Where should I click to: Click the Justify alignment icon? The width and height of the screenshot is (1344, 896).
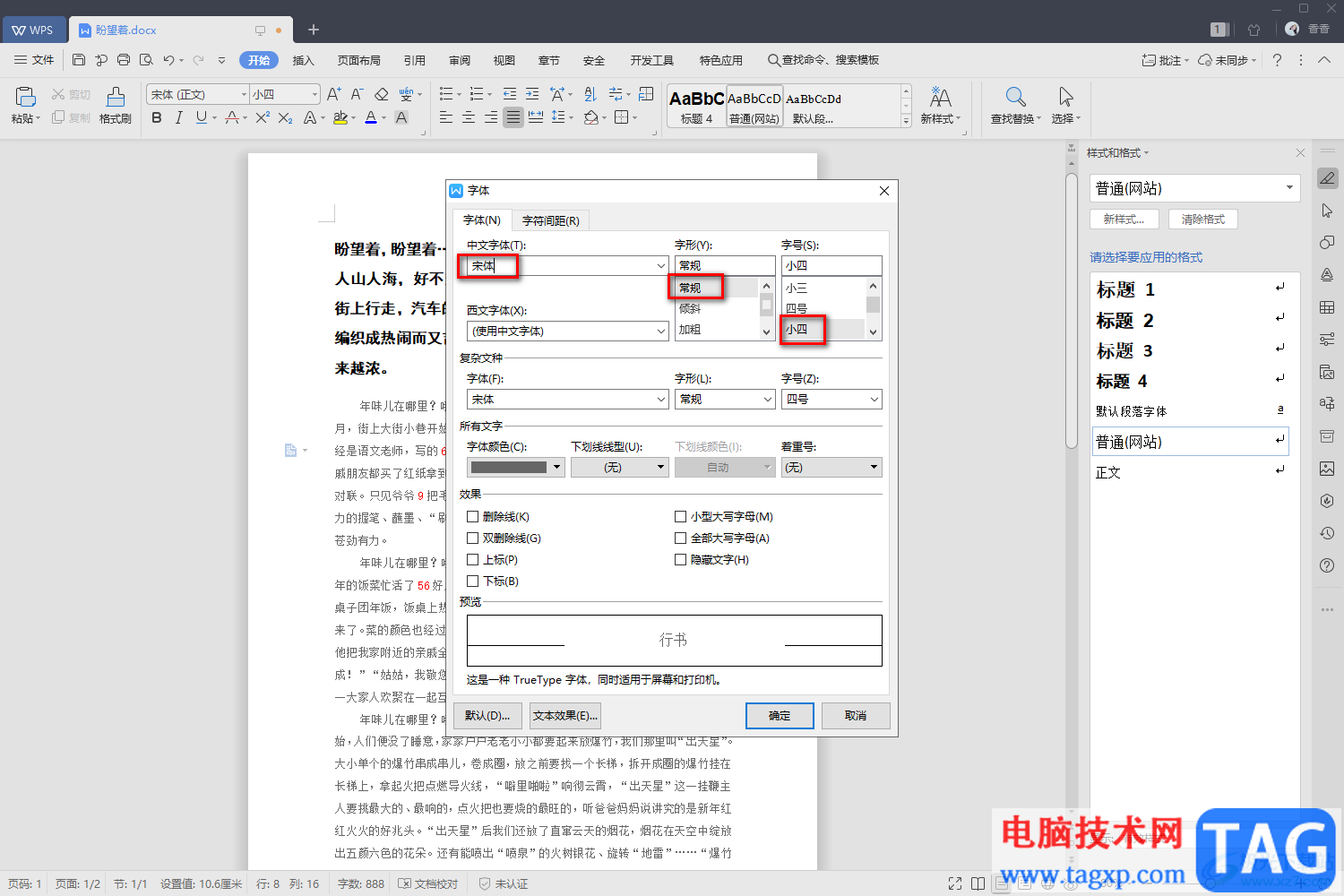point(513,117)
